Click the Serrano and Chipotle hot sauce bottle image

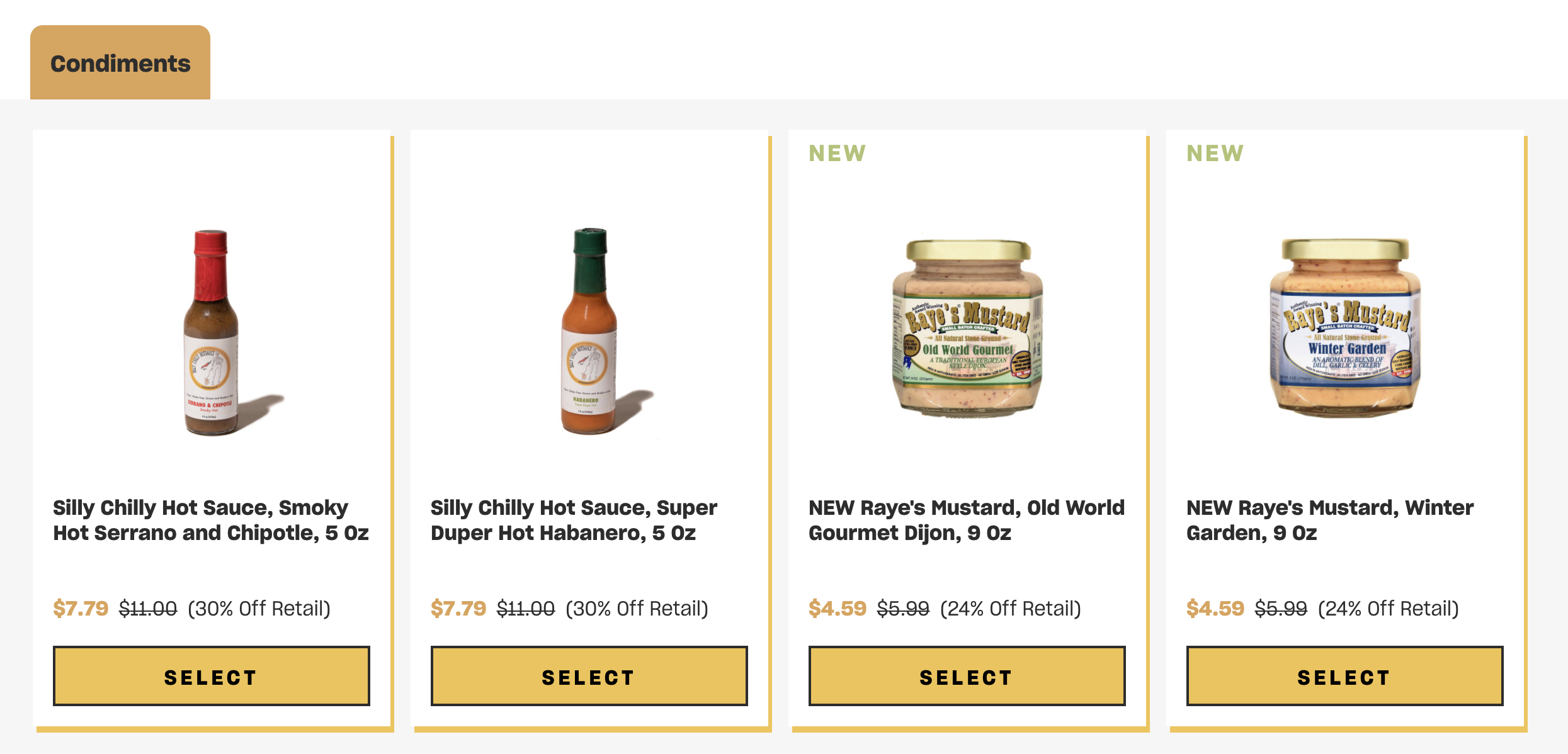[x=212, y=332]
